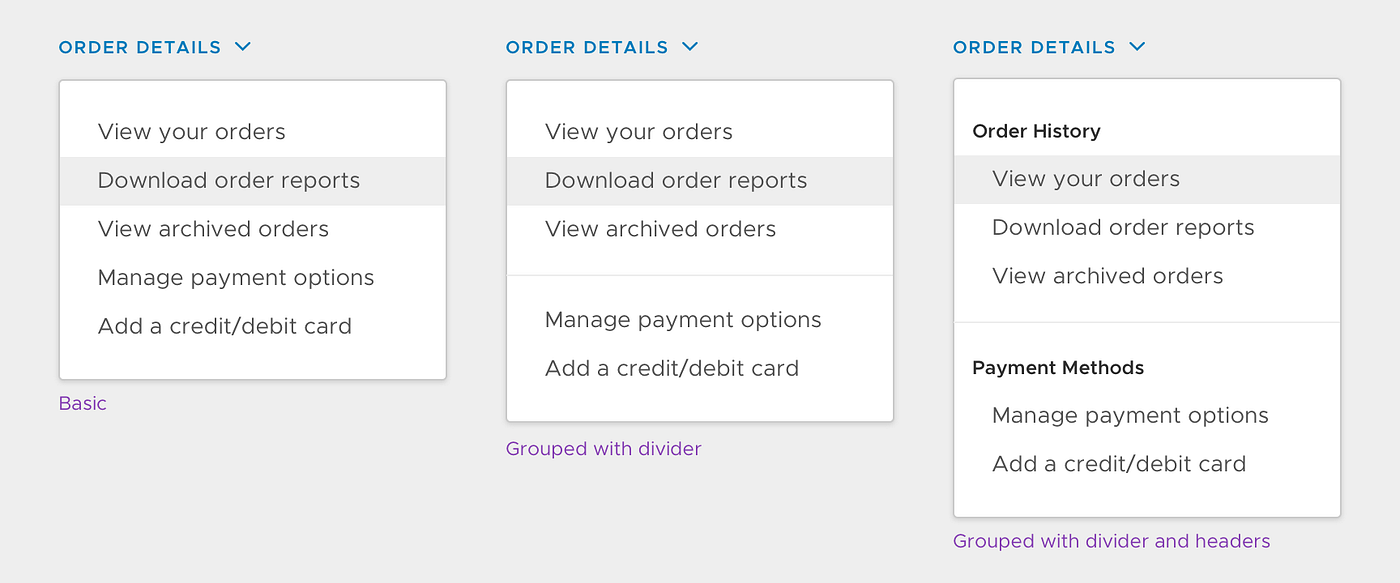Open the right Order Details dropdown
Viewport: 1400px width, 583px height.
coord(1034,46)
